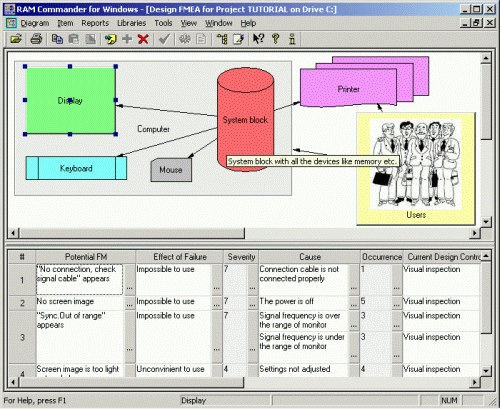Select the green Display block
Viewport: 500px width, 409px height.
[x=70, y=100]
